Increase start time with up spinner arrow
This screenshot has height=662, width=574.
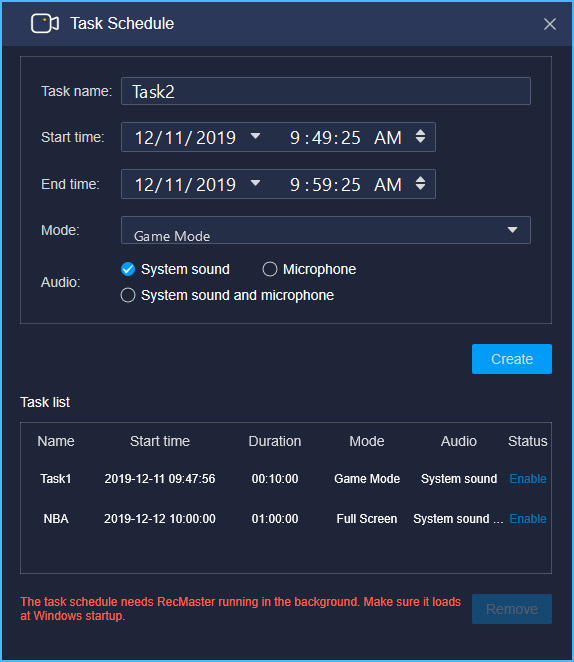(420, 132)
